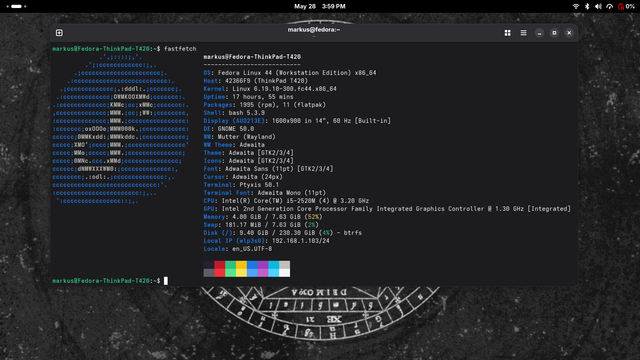Viewport: 640px width, 360px height.
Task: Show the tab overview grid
Action: [507, 33]
